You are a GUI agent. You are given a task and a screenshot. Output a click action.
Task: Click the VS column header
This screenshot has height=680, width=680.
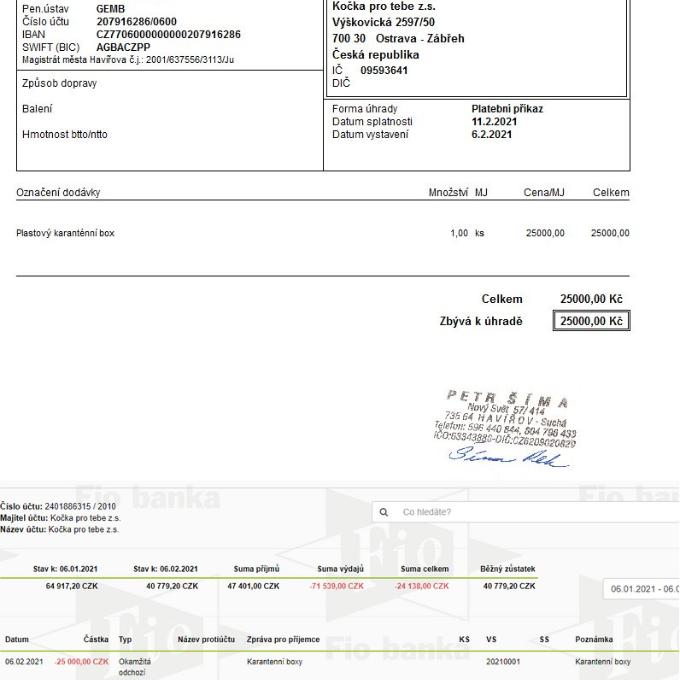(491, 639)
